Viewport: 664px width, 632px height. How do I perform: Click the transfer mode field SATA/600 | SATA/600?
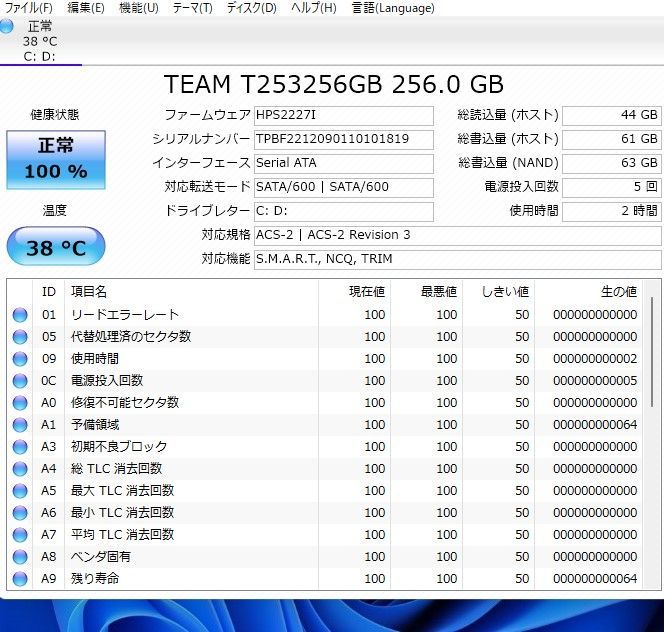click(x=343, y=187)
